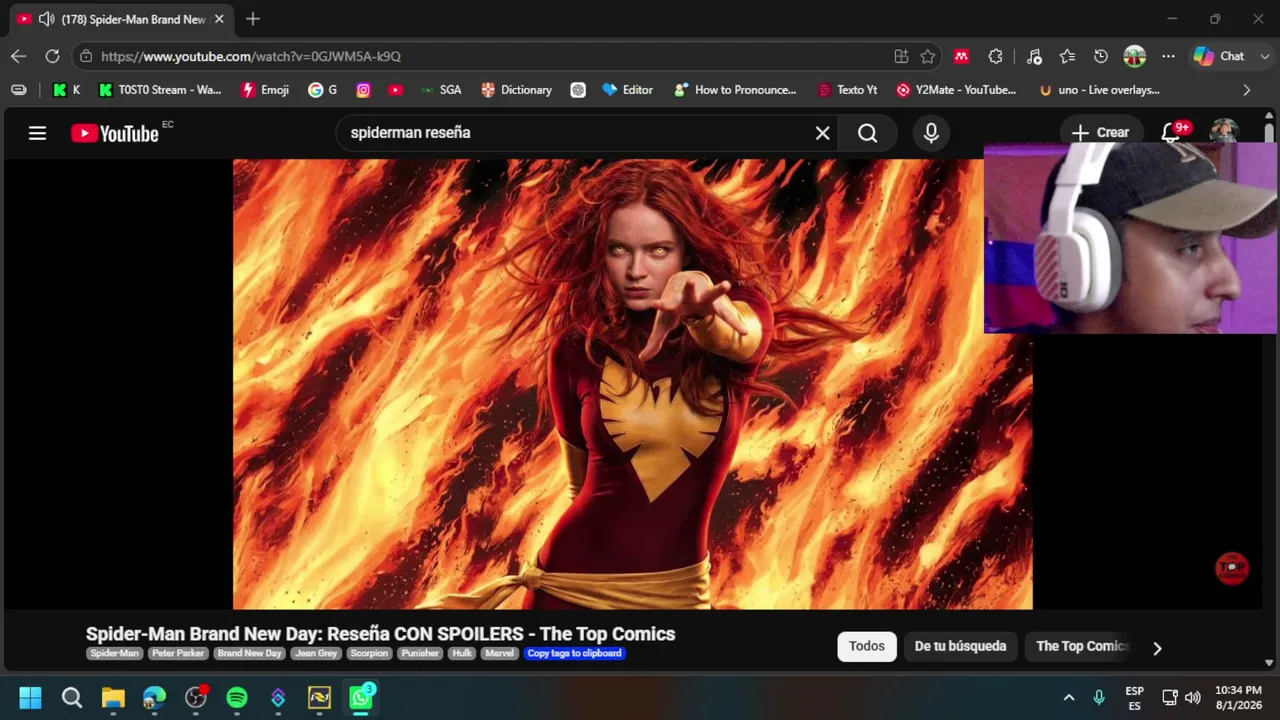Open the Texto Yt bookmark
1280x720 pixels.
(x=847, y=90)
